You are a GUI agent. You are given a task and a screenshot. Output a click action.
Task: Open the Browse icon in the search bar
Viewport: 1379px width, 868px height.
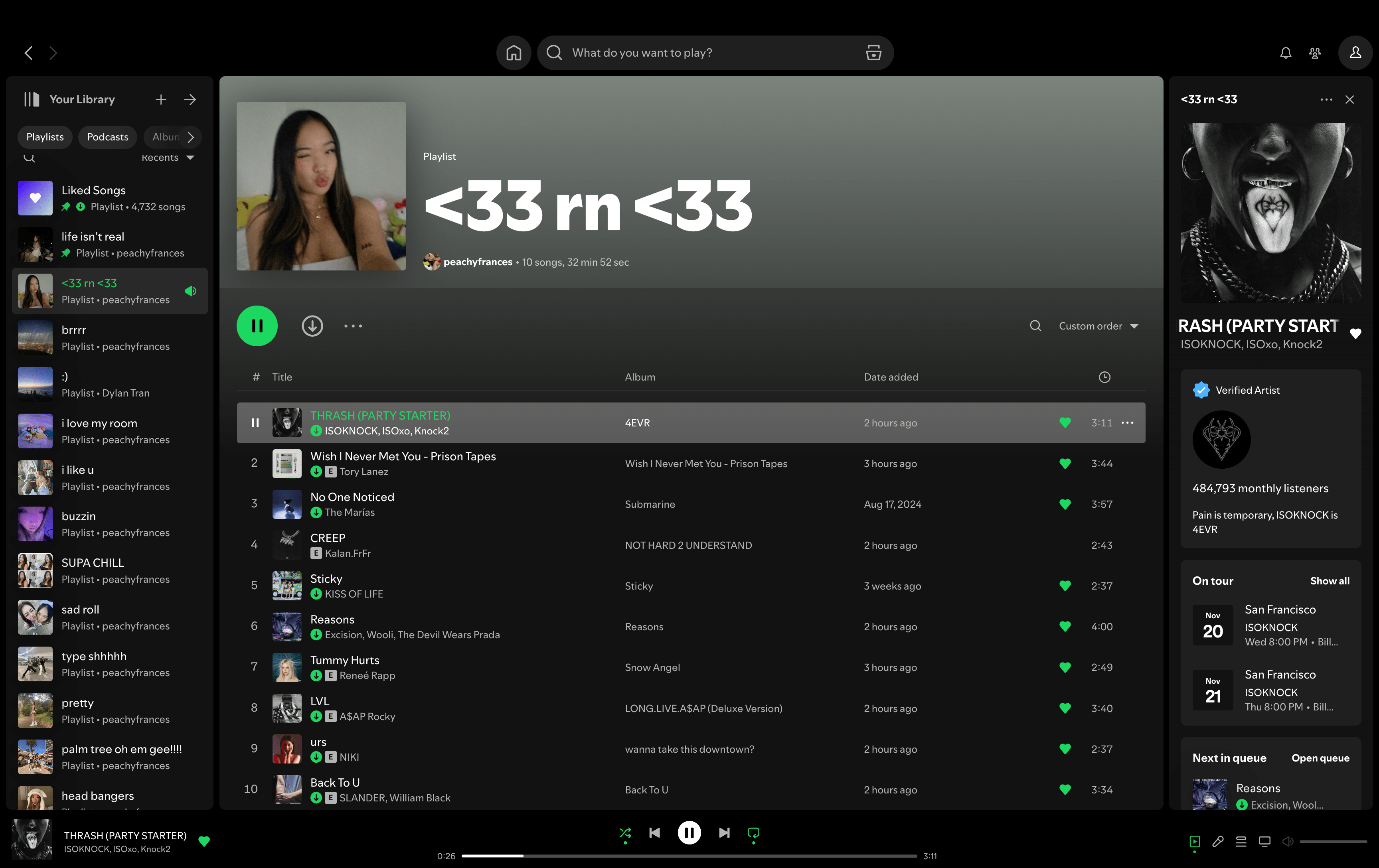pyautogui.click(x=873, y=53)
